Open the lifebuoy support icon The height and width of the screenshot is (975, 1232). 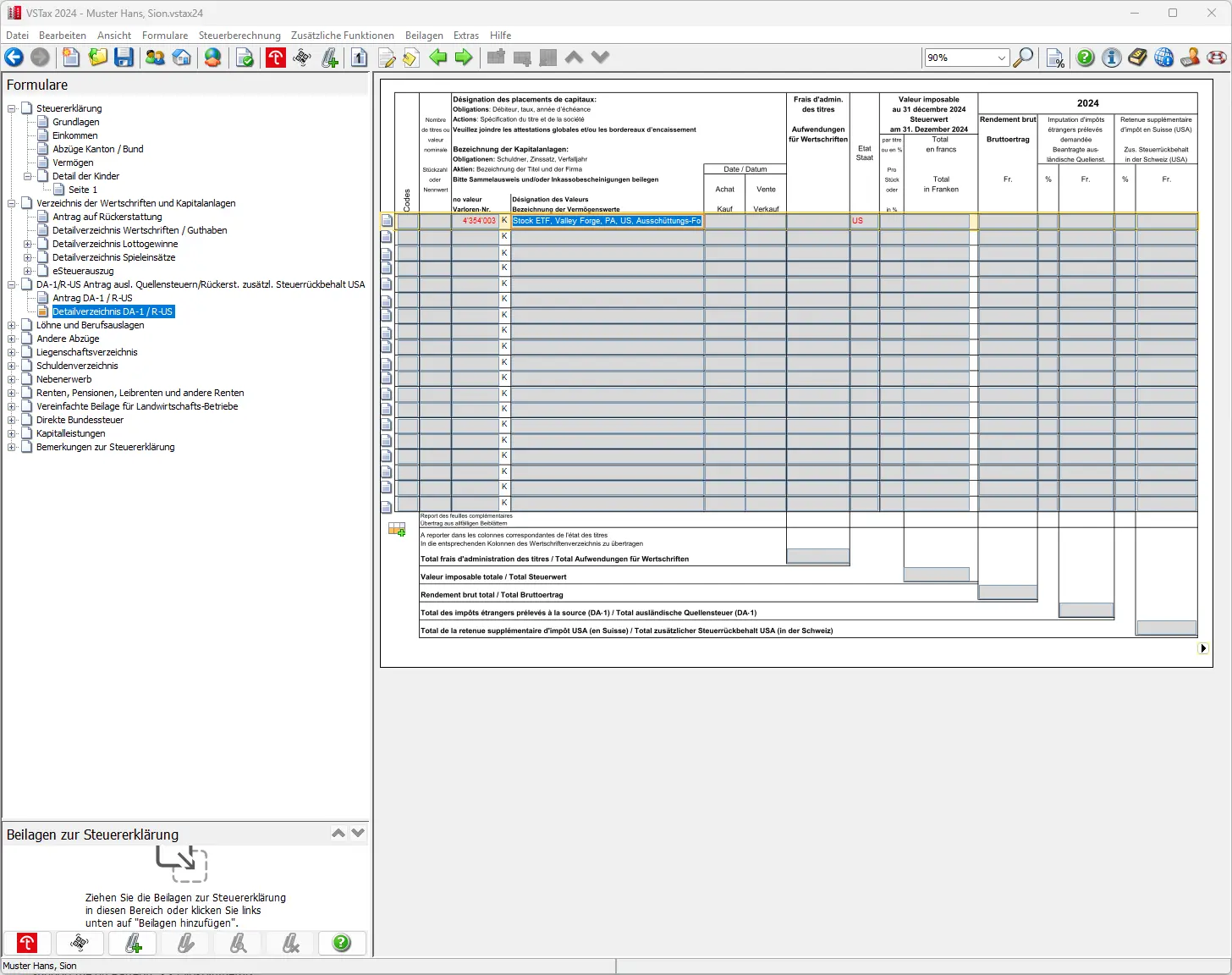coord(1217,58)
